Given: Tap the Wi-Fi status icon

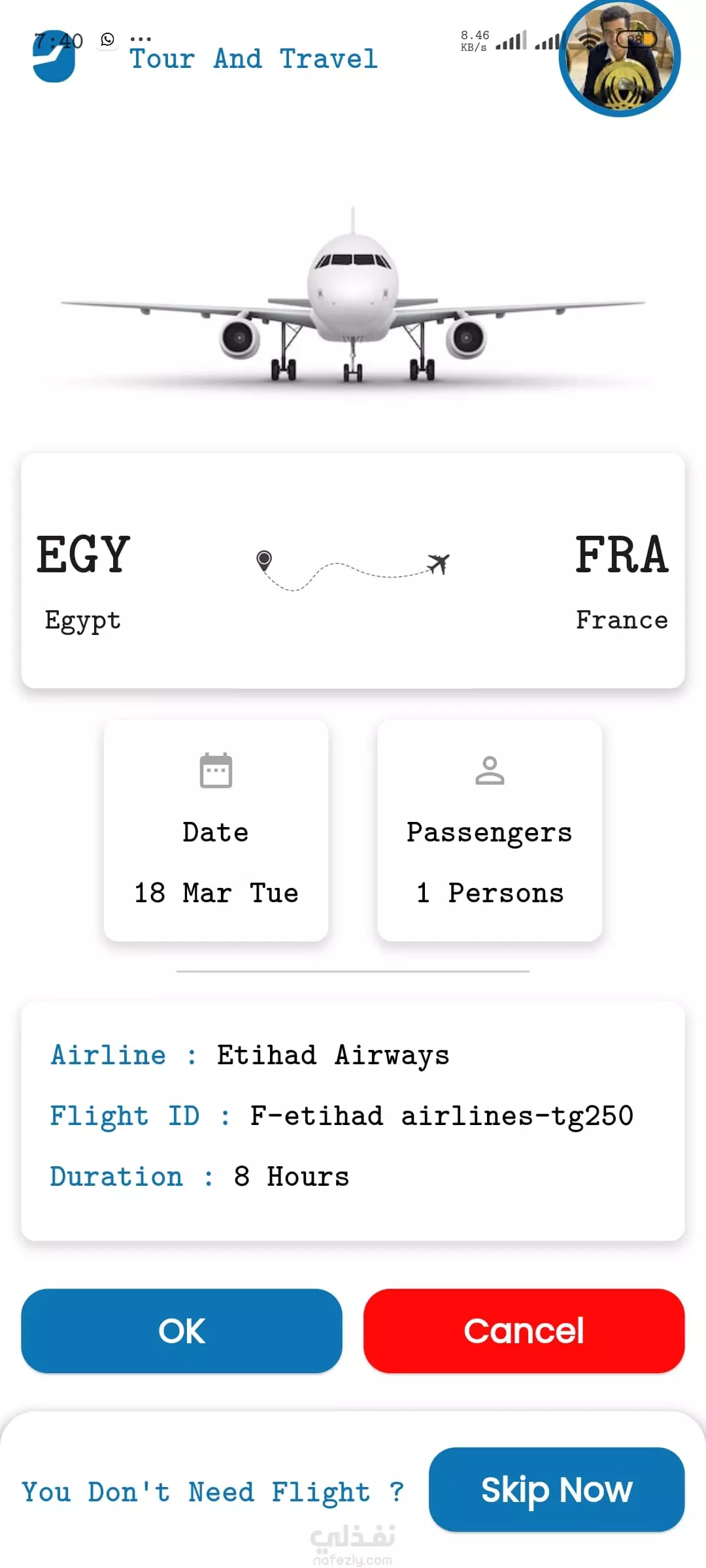Looking at the screenshot, I should point(590,41).
